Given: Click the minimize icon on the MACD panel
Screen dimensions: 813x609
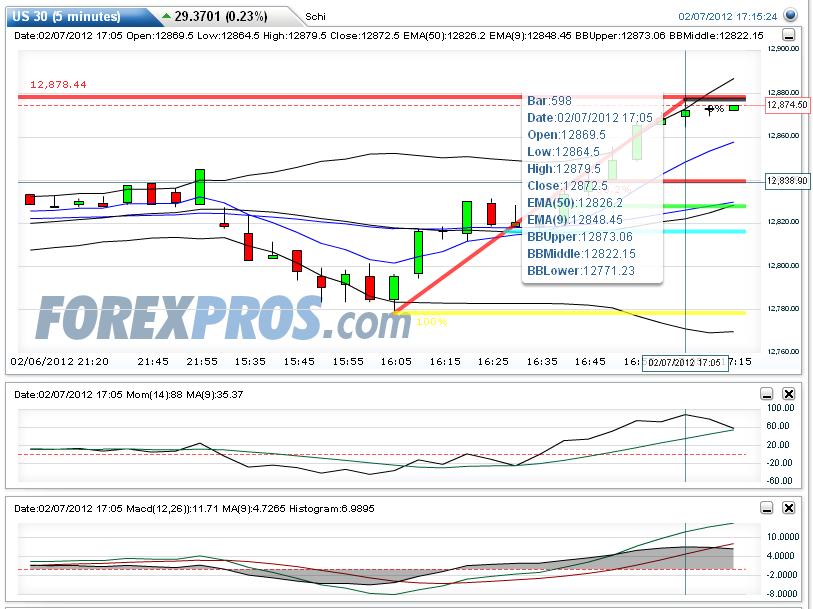Looking at the screenshot, I should [767, 507].
